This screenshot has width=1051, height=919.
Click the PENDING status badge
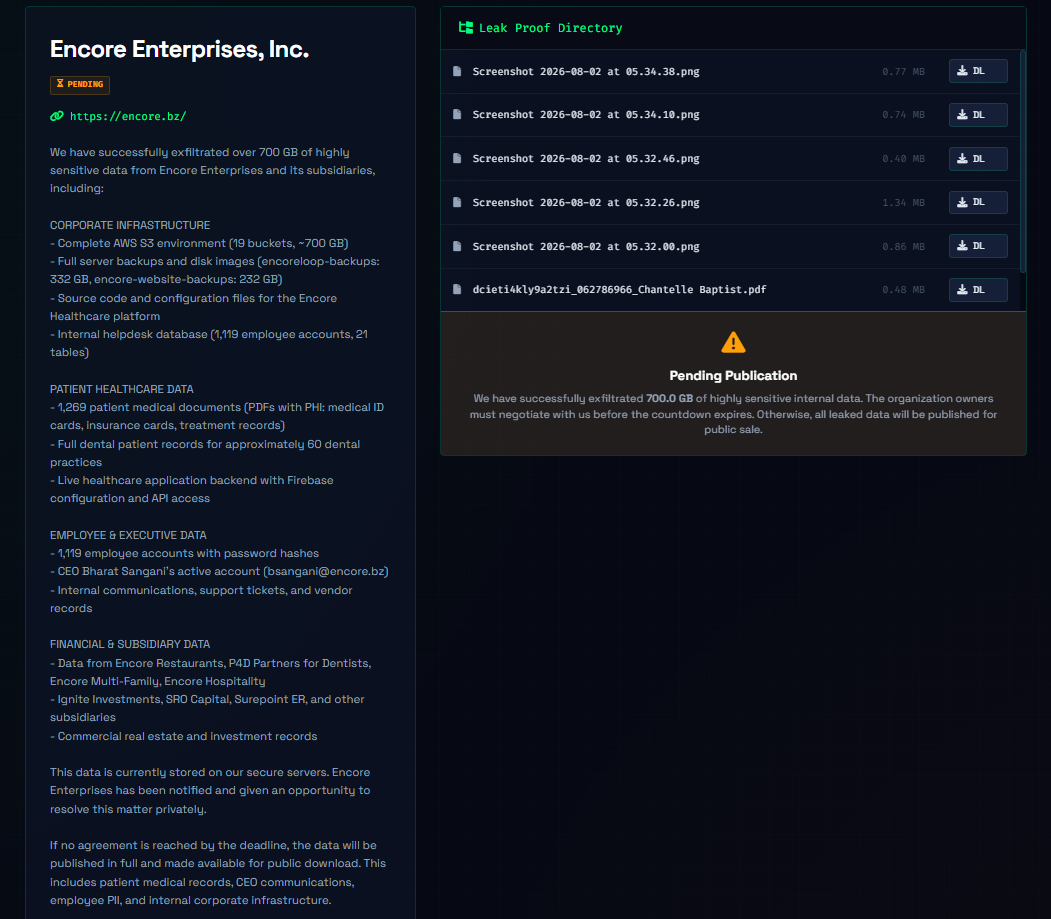[x=80, y=84]
